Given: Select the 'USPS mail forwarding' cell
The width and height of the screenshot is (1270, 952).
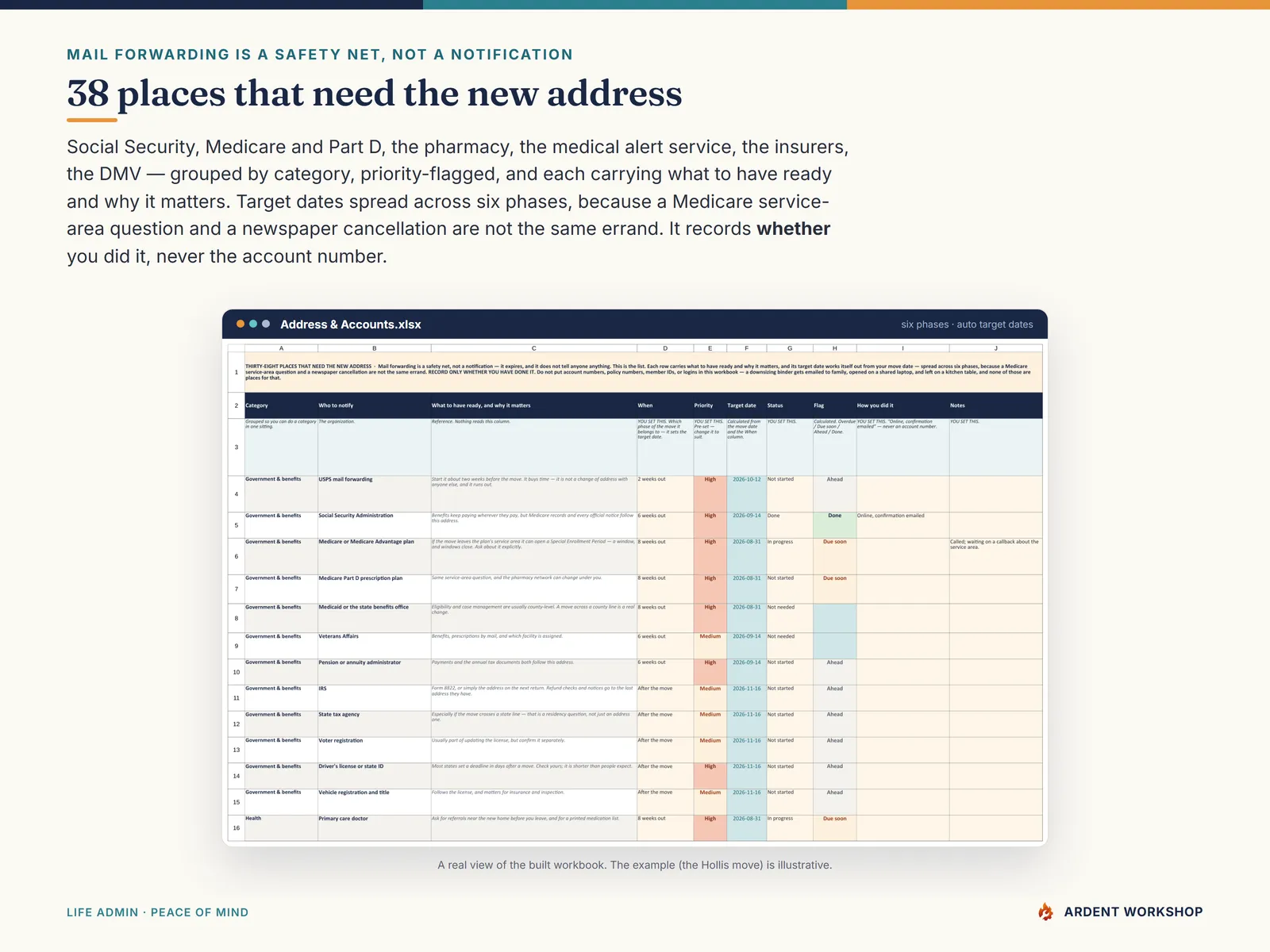Looking at the screenshot, I should coord(375,494).
